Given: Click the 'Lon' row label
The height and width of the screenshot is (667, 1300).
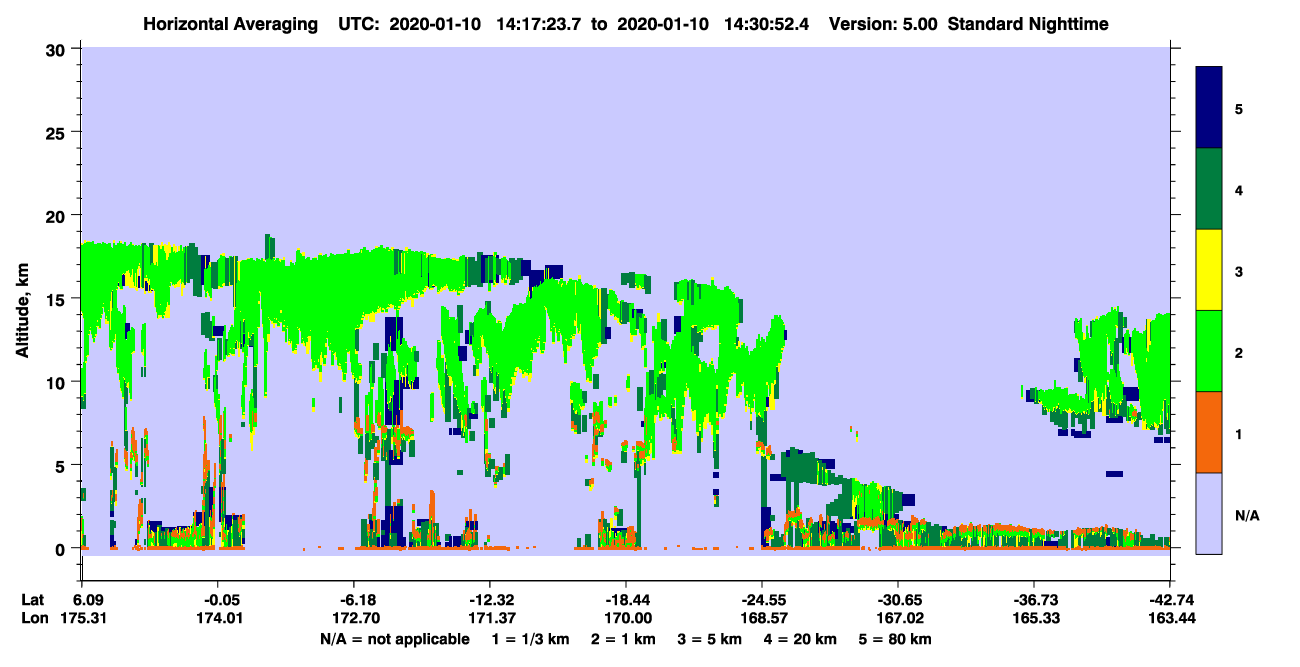Looking at the screenshot, I should click(x=34, y=618).
